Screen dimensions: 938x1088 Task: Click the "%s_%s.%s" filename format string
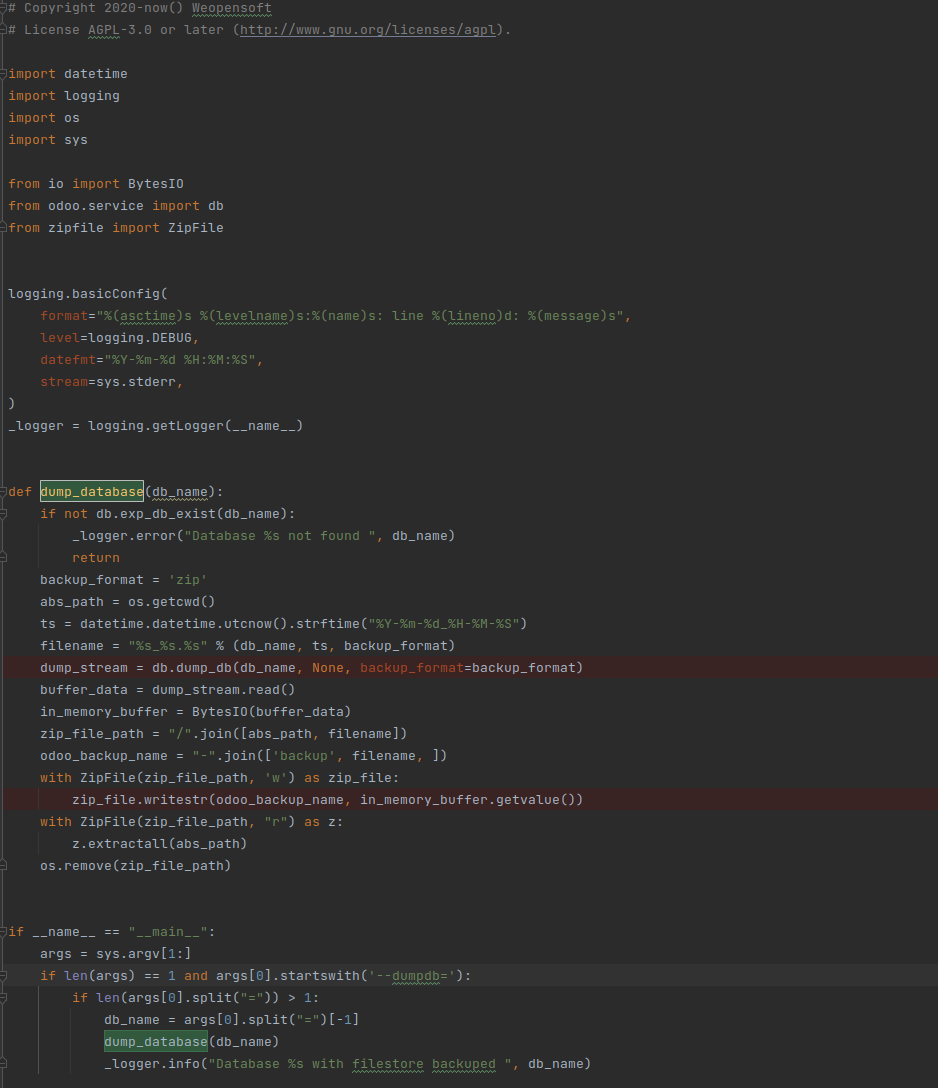click(168, 646)
